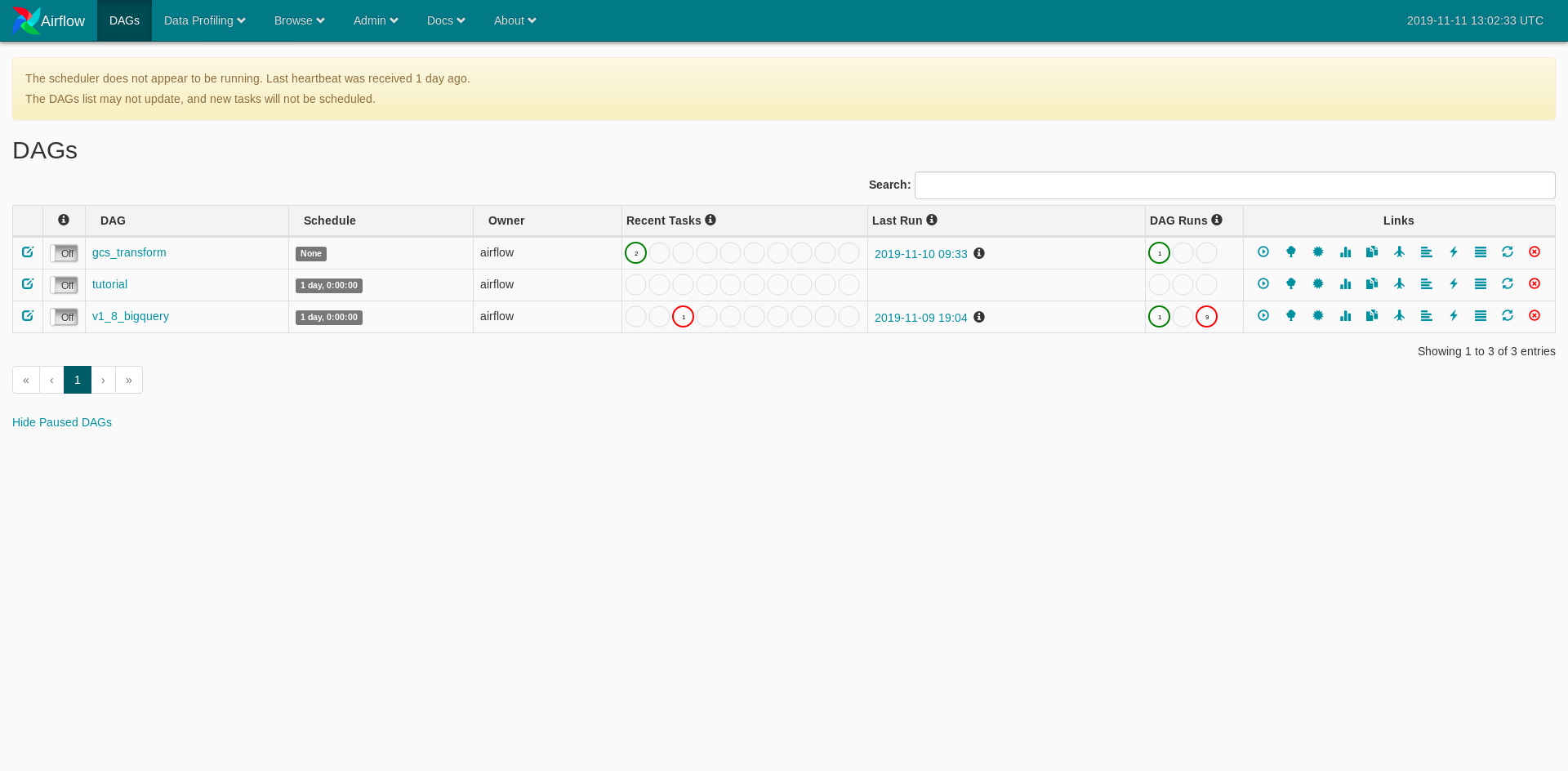Click Hide Paused DAGs link
The width and height of the screenshot is (1568, 771).
(62, 422)
